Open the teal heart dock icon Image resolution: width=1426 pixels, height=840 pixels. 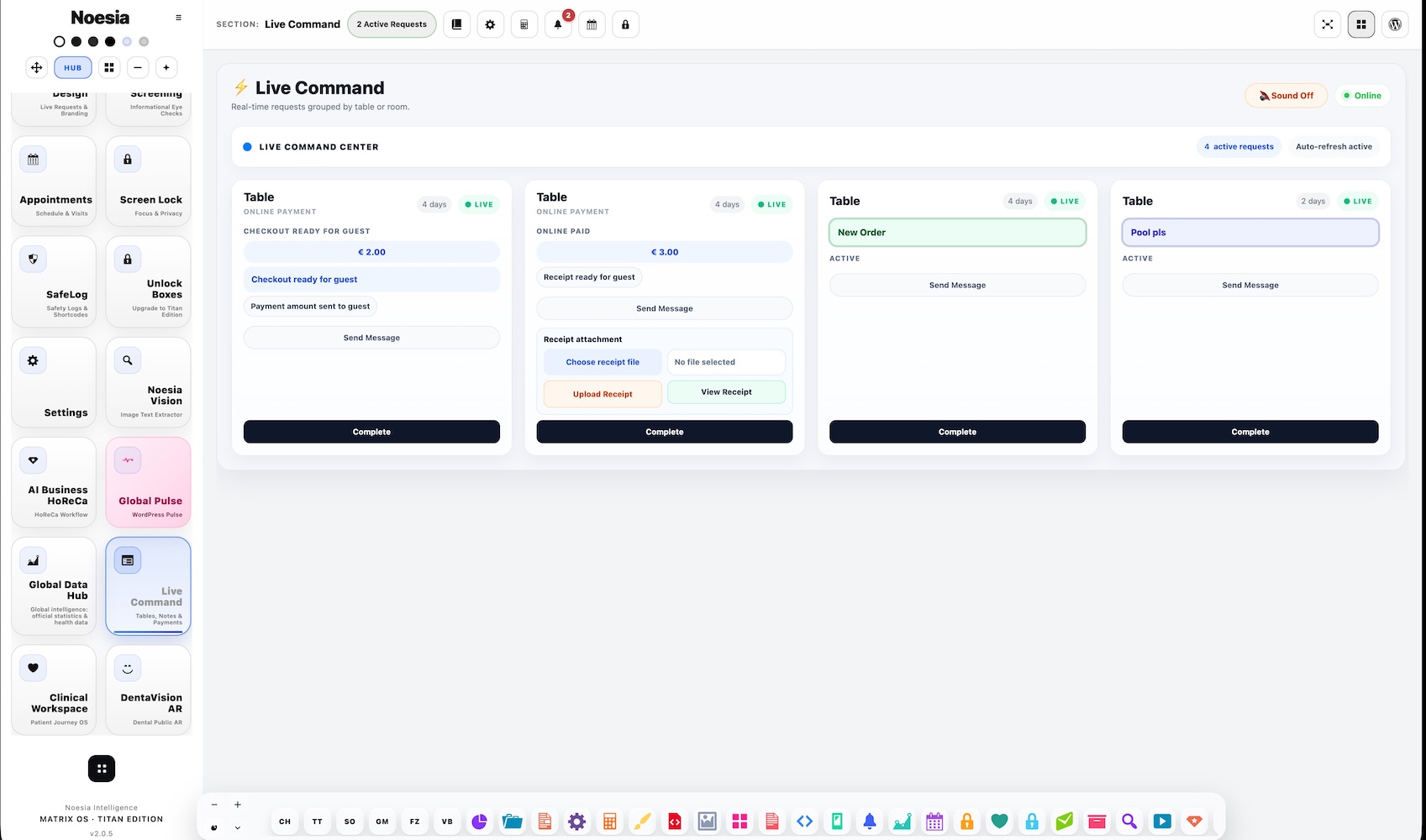(x=999, y=822)
